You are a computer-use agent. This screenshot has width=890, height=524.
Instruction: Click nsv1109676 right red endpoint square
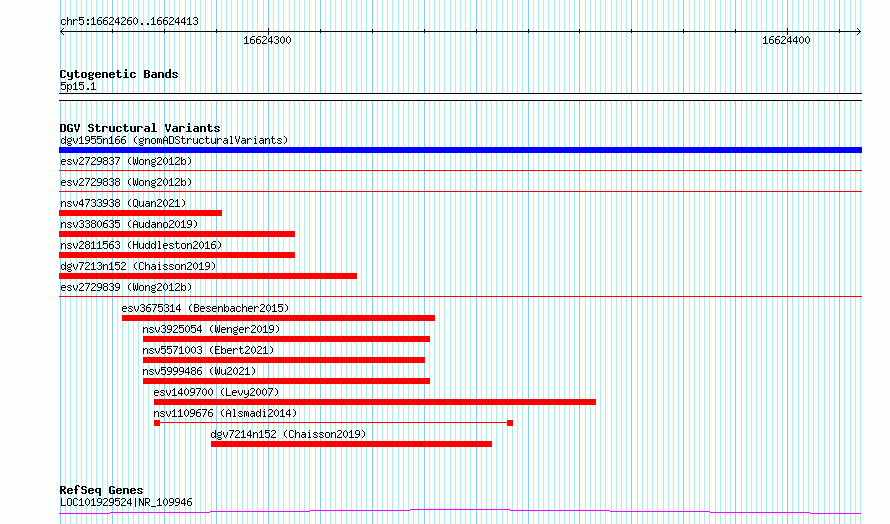510,423
